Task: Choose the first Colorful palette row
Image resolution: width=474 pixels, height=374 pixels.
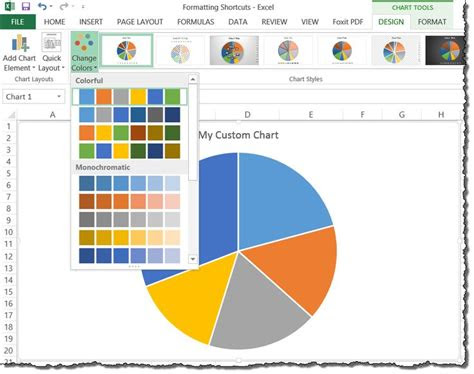Action: click(130, 97)
